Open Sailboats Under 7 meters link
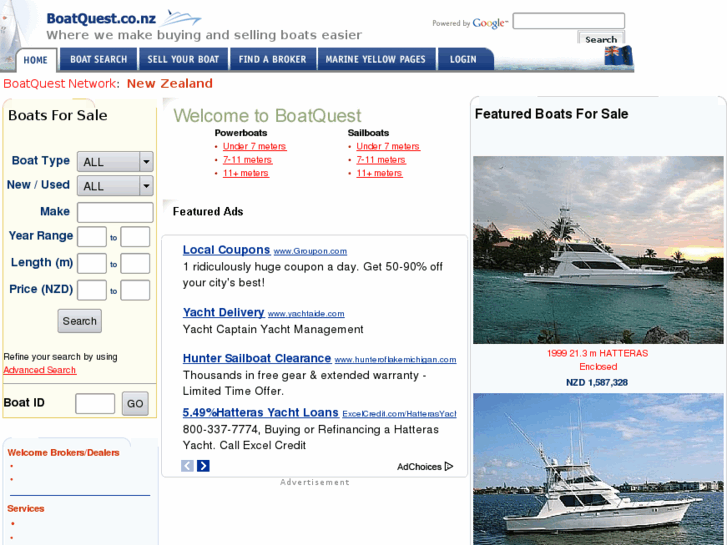 [388, 146]
